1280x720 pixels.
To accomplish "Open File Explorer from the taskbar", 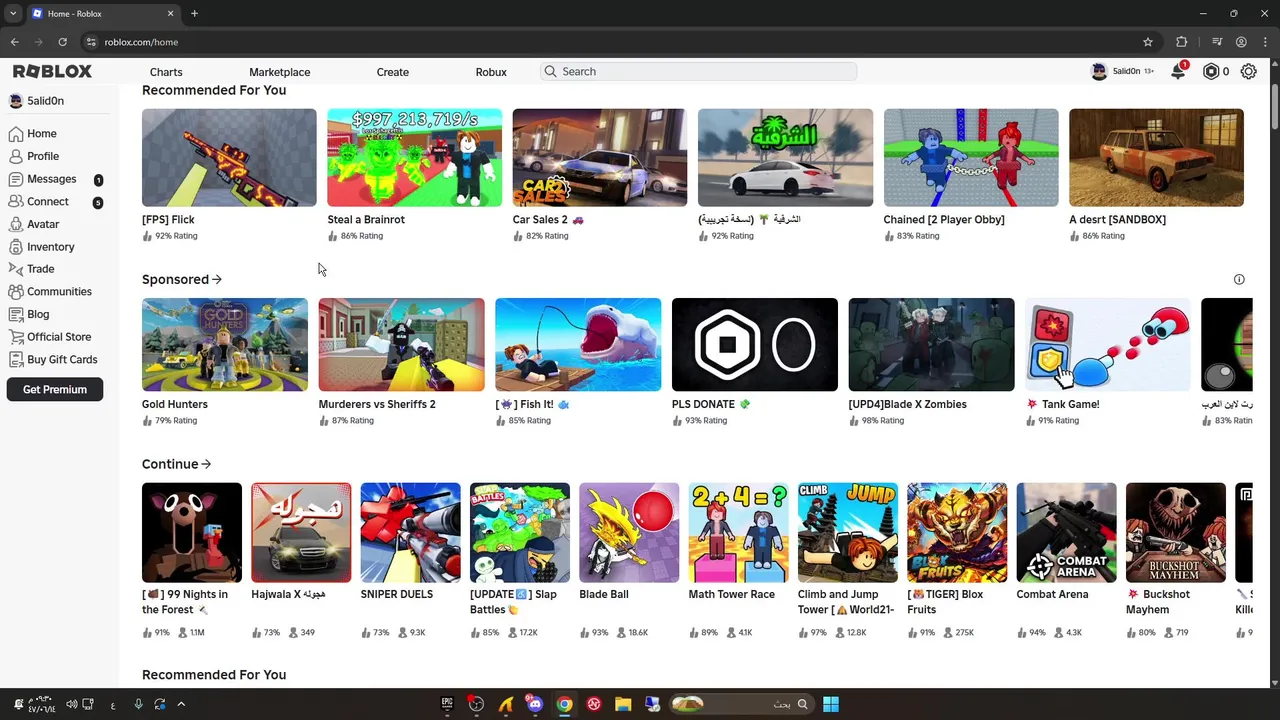I will click(x=623, y=704).
